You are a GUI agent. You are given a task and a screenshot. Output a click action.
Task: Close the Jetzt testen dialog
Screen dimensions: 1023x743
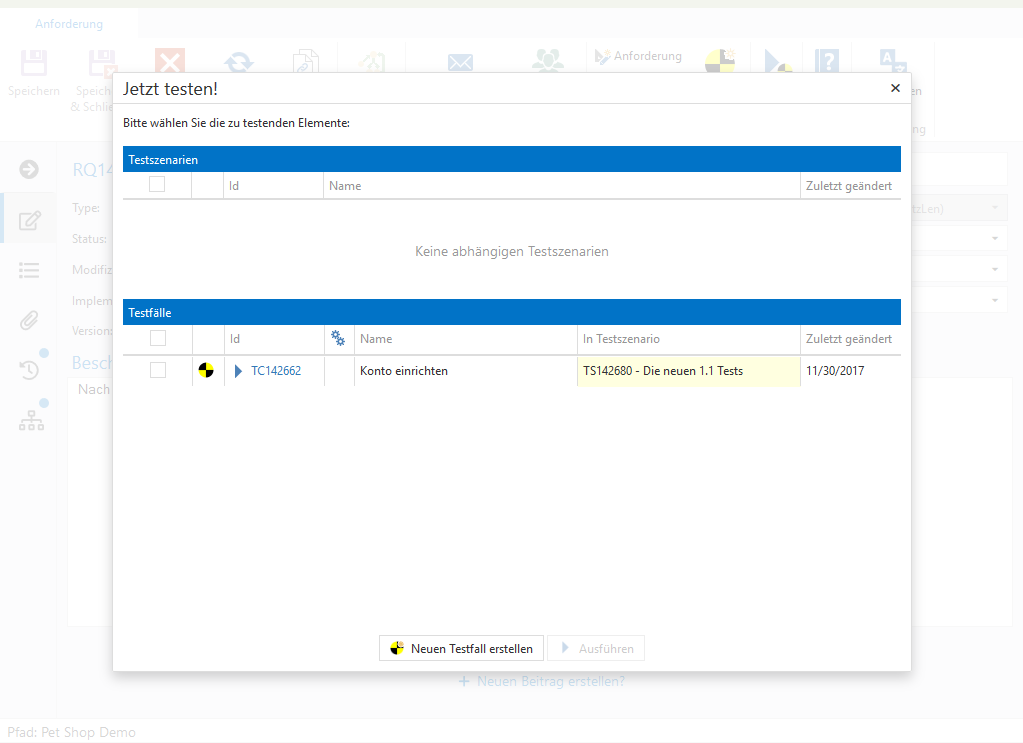coord(895,88)
